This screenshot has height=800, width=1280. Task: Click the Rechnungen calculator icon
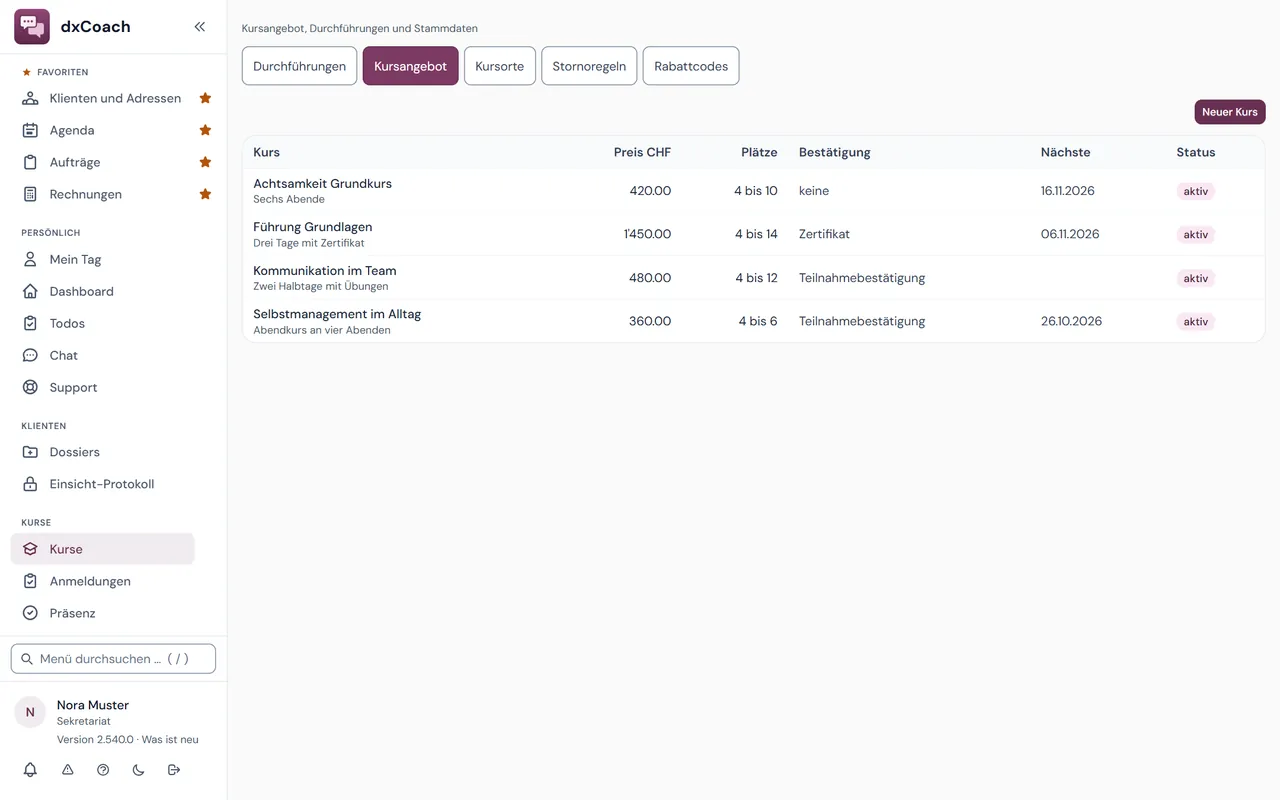point(30,194)
